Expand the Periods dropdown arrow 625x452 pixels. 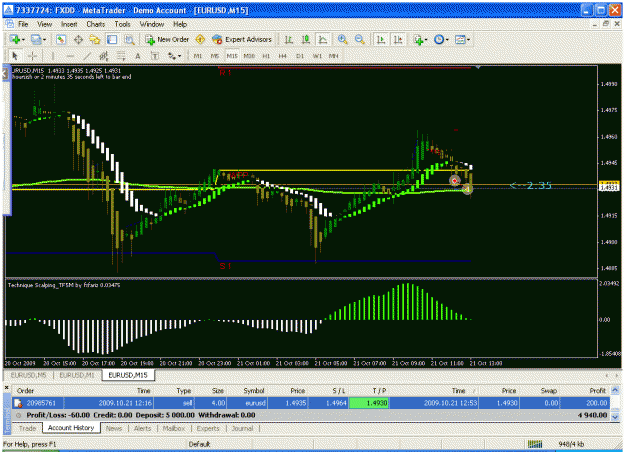click(447, 39)
